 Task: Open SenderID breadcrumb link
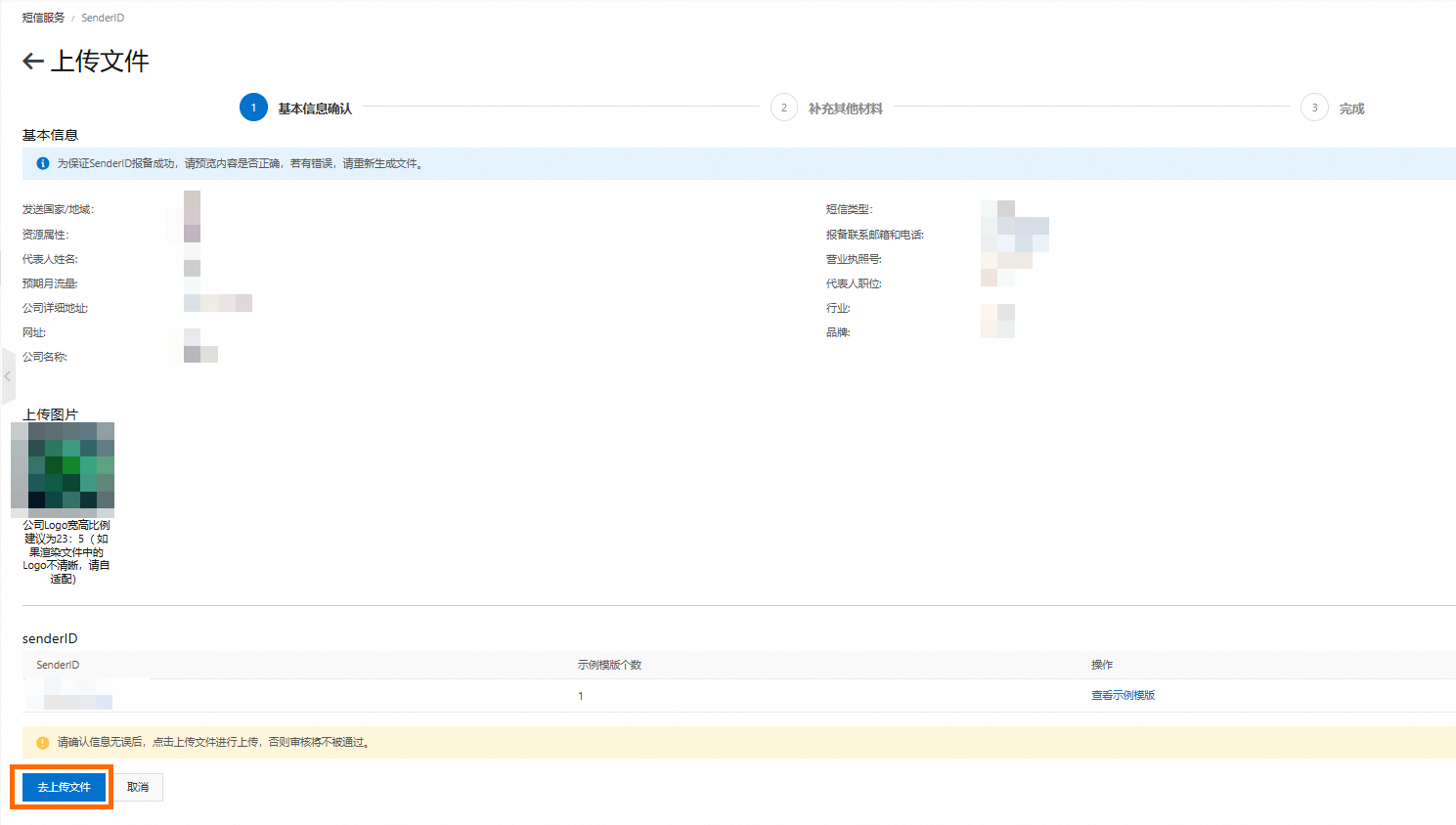tap(103, 18)
